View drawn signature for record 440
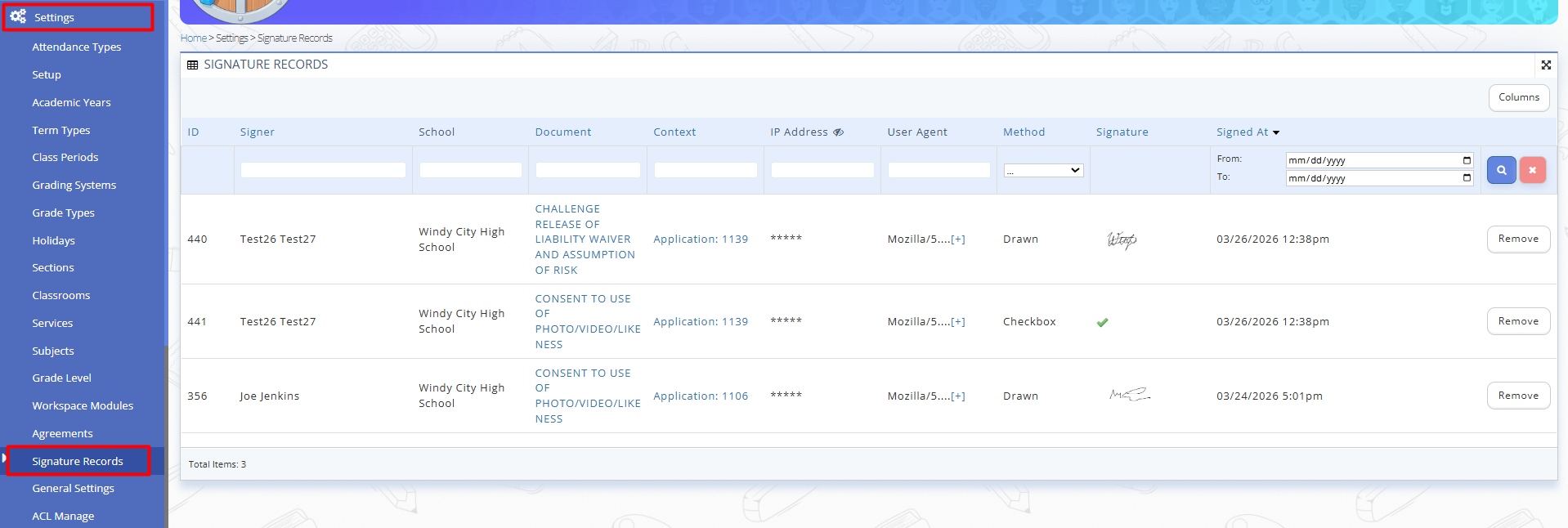 [1122, 239]
